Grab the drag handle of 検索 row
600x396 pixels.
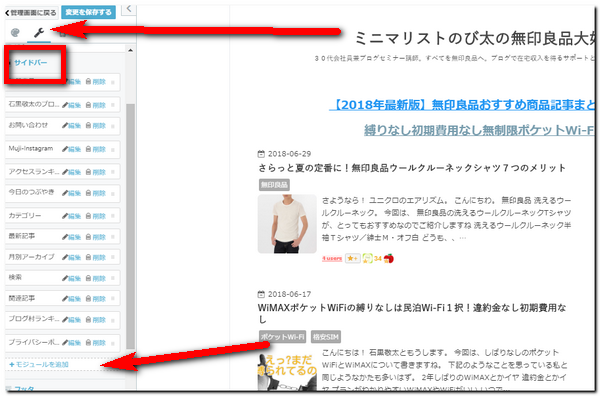pyautogui.click(x=113, y=279)
